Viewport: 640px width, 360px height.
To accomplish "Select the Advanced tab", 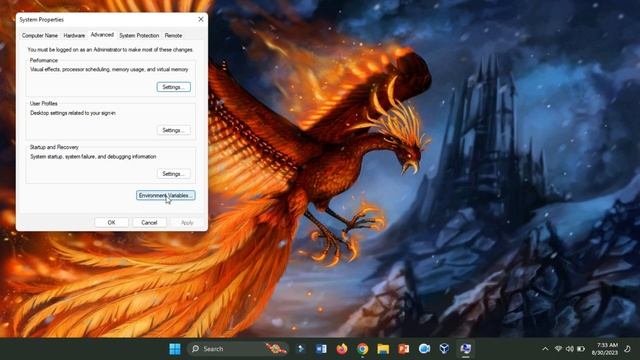I will (102, 35).
